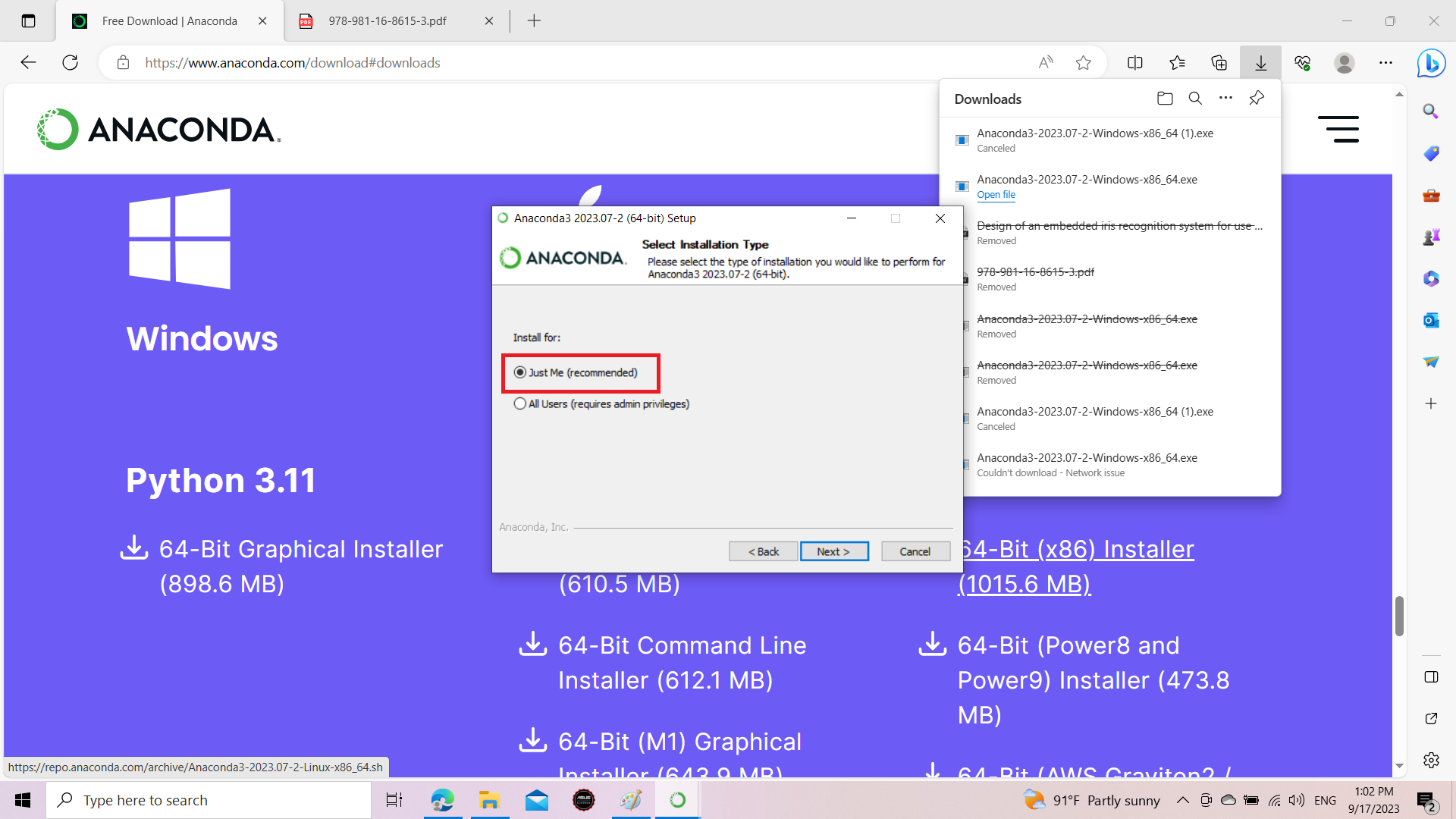The height and width of the screenshot is (819, 1456).
Task: Click the Downloads toolbar button
Action: (1260, 63)
